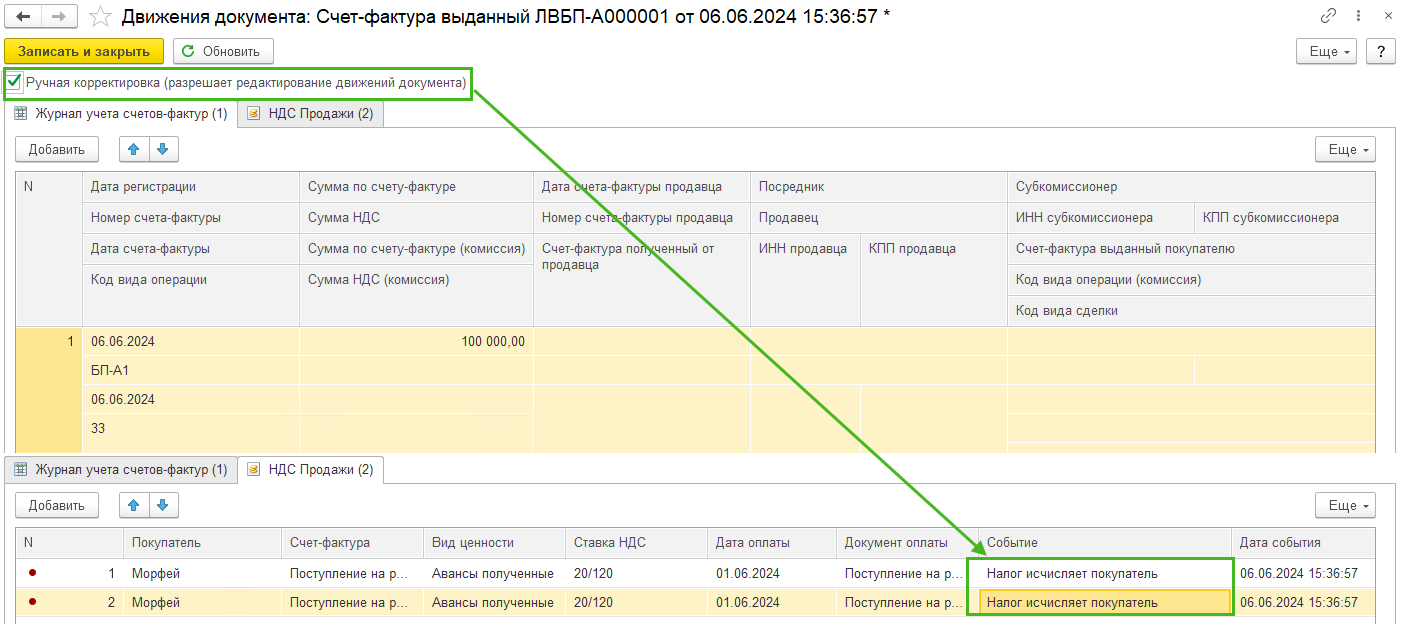This screenshot has width=1409, height=624.
Task: Click the Субкомиссионер column header
Action: tap(1191, 186)
